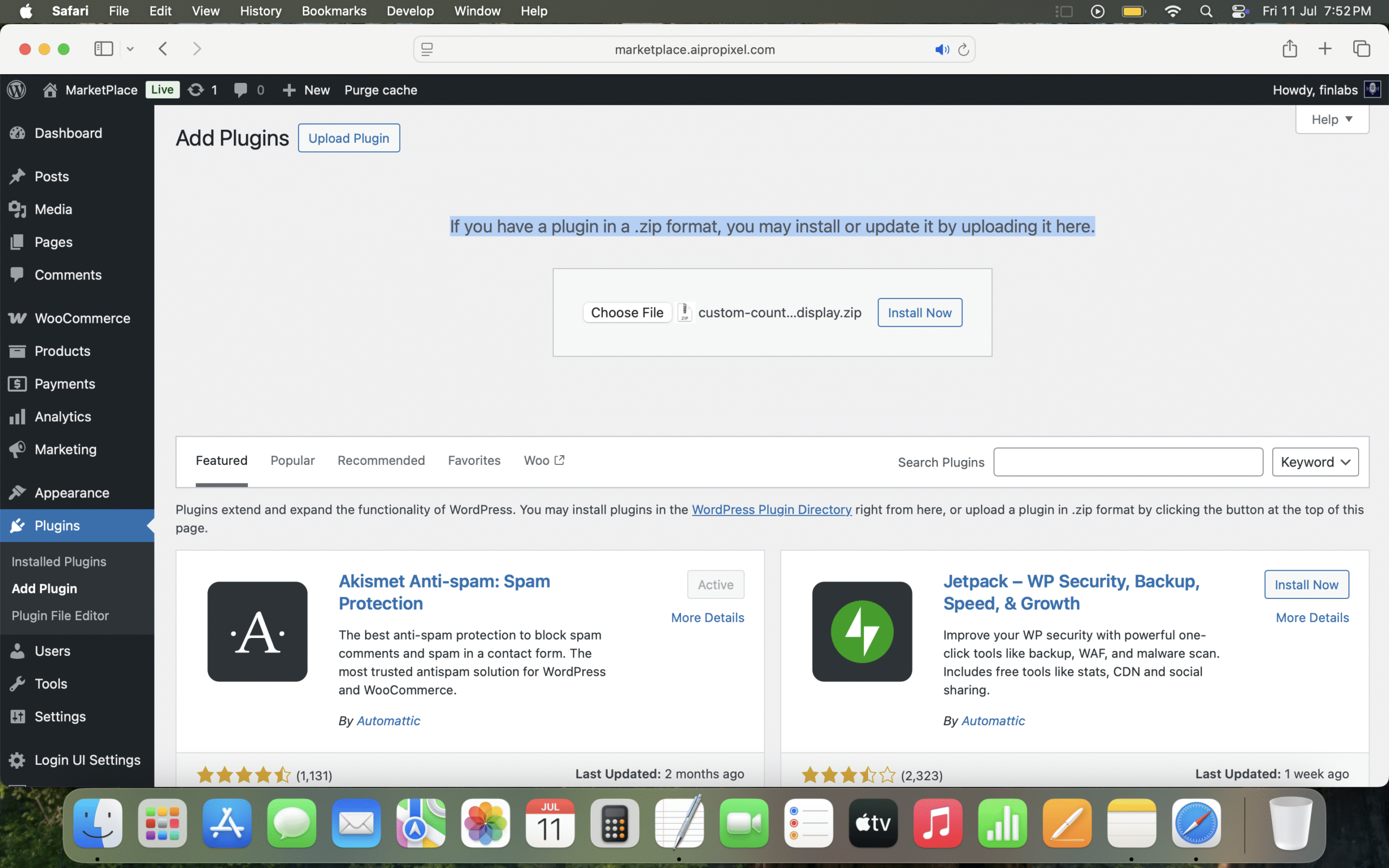Mute the tab audio speaker icon
This screenshot has width=1389, height=868.
click(941, 49)
